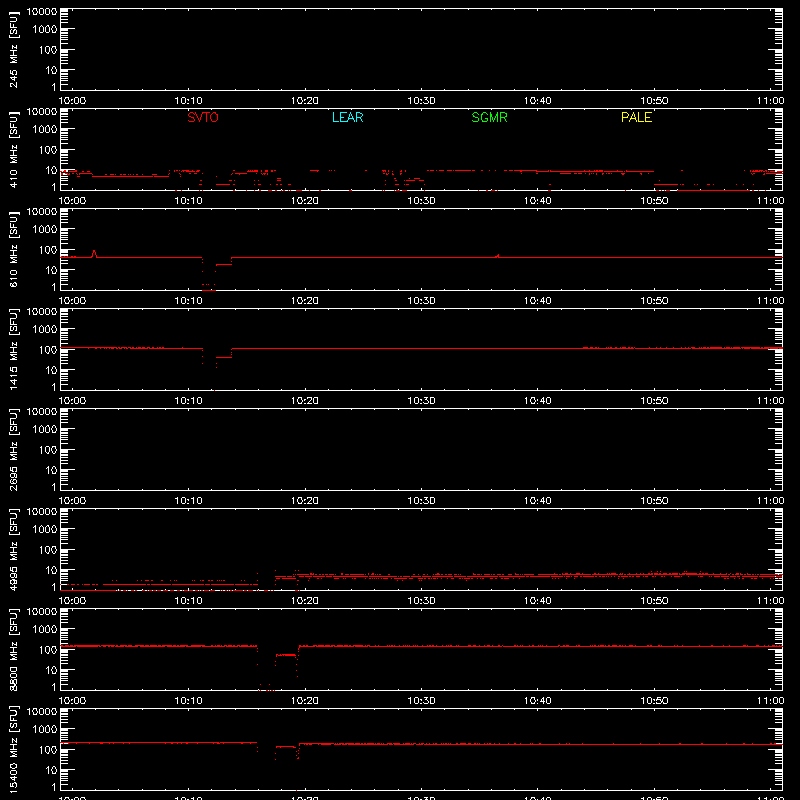
Task: Click the 10000 label on 2695 MHz axis
Action: click(42, 411)
